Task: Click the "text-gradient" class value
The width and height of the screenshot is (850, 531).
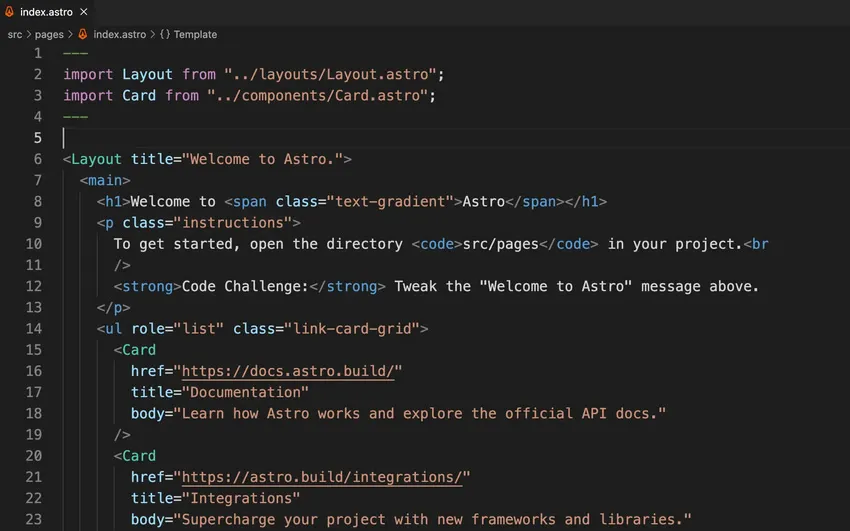Action: 390,202
